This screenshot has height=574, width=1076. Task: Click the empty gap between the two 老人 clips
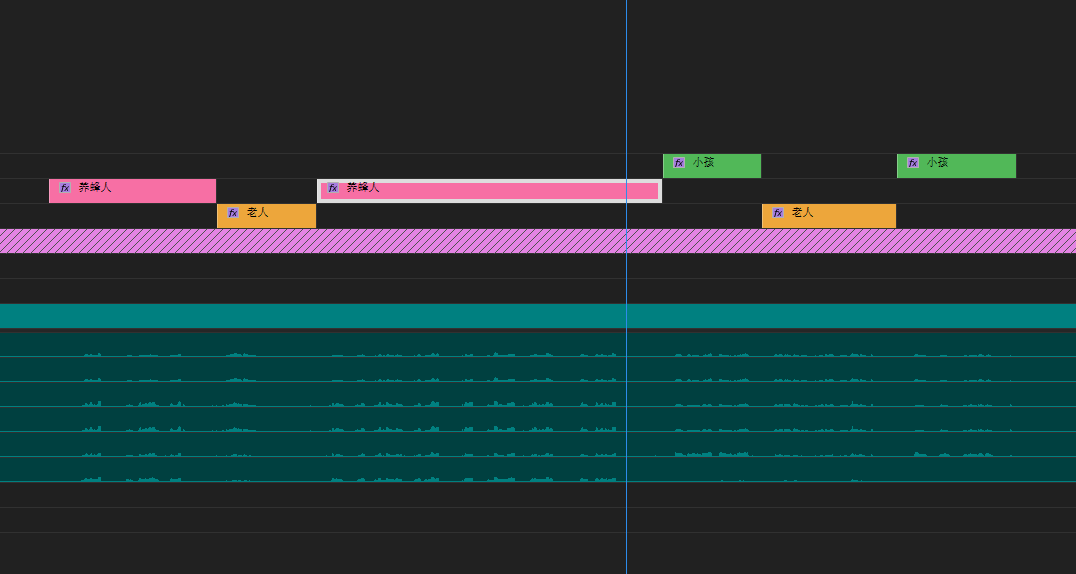click(538, 216)
